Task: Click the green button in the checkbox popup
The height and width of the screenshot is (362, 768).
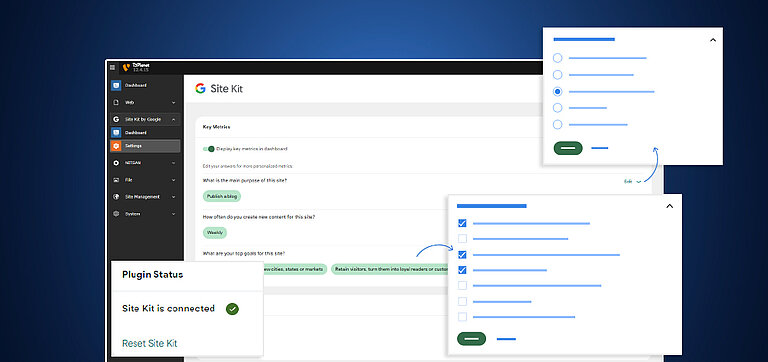Action: [x=471, y=339]
